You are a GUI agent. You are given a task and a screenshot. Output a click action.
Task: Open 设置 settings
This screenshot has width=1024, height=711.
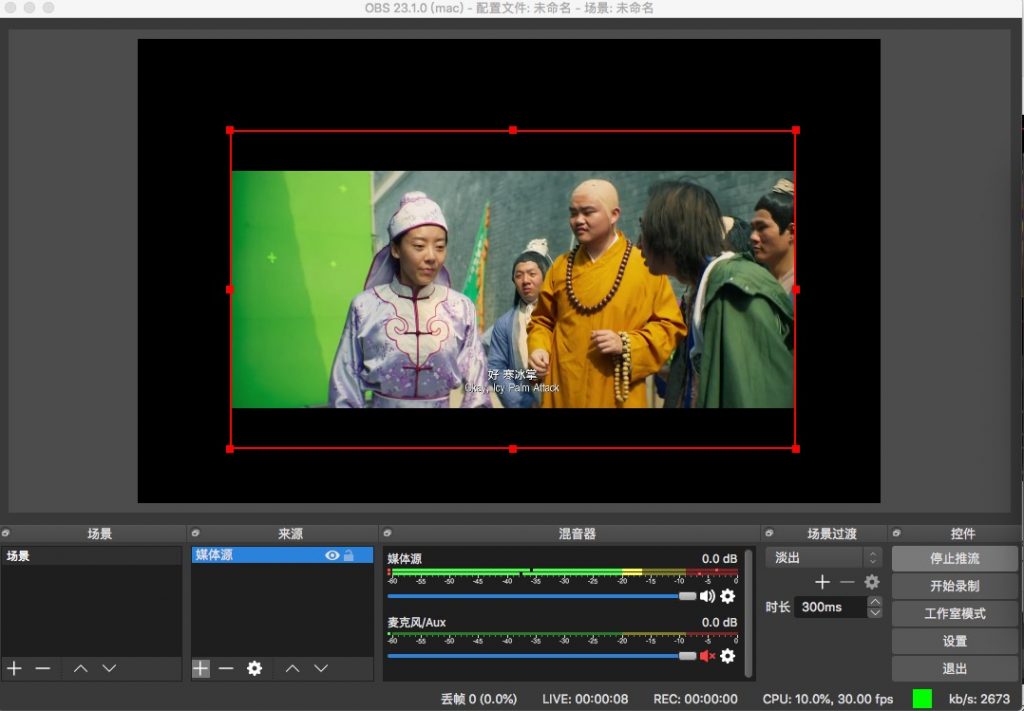(x=954, y=641)
